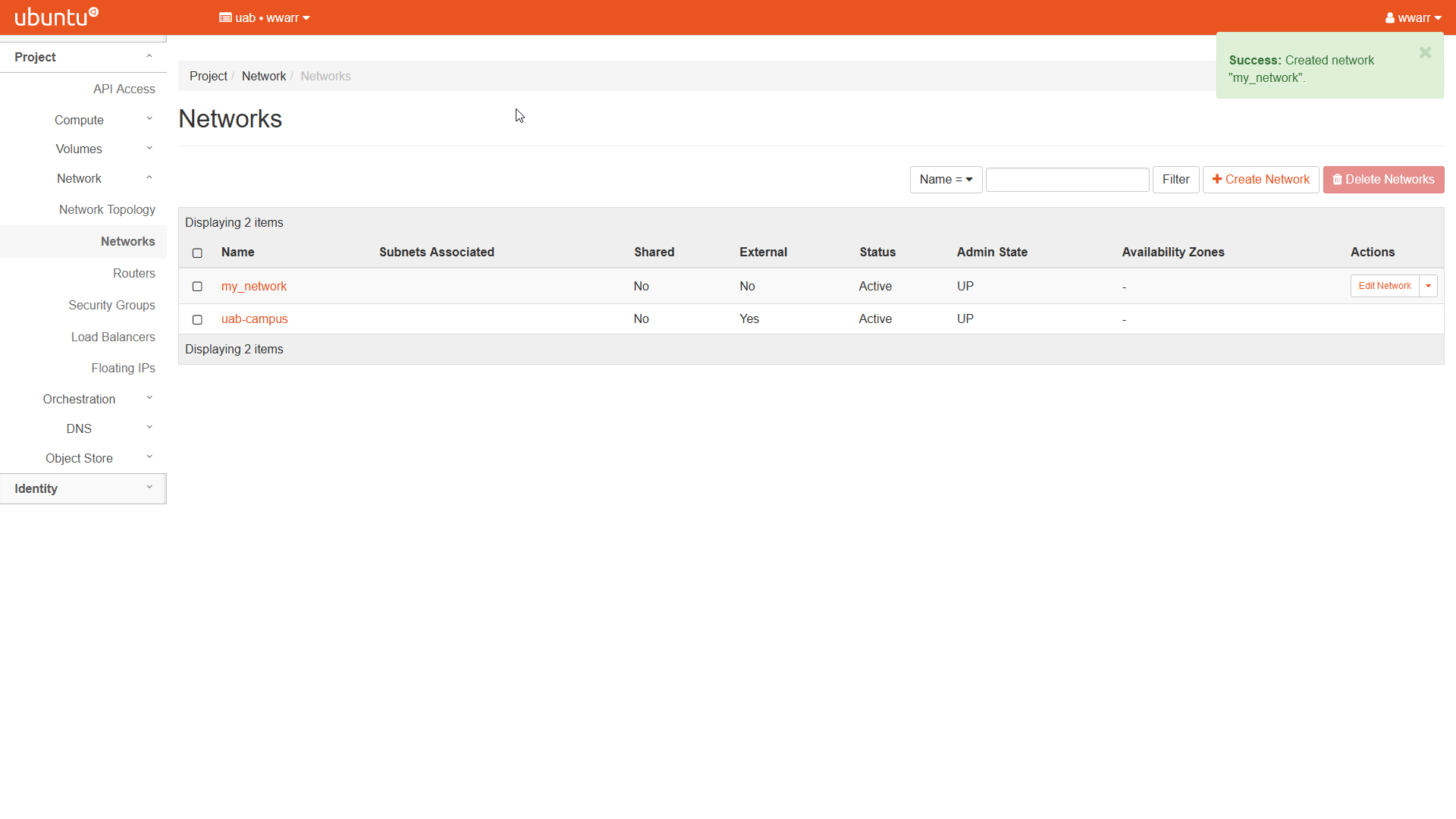1456x819 pixels.
Task: Open my_network details link
Action: [x=253, y=286]
